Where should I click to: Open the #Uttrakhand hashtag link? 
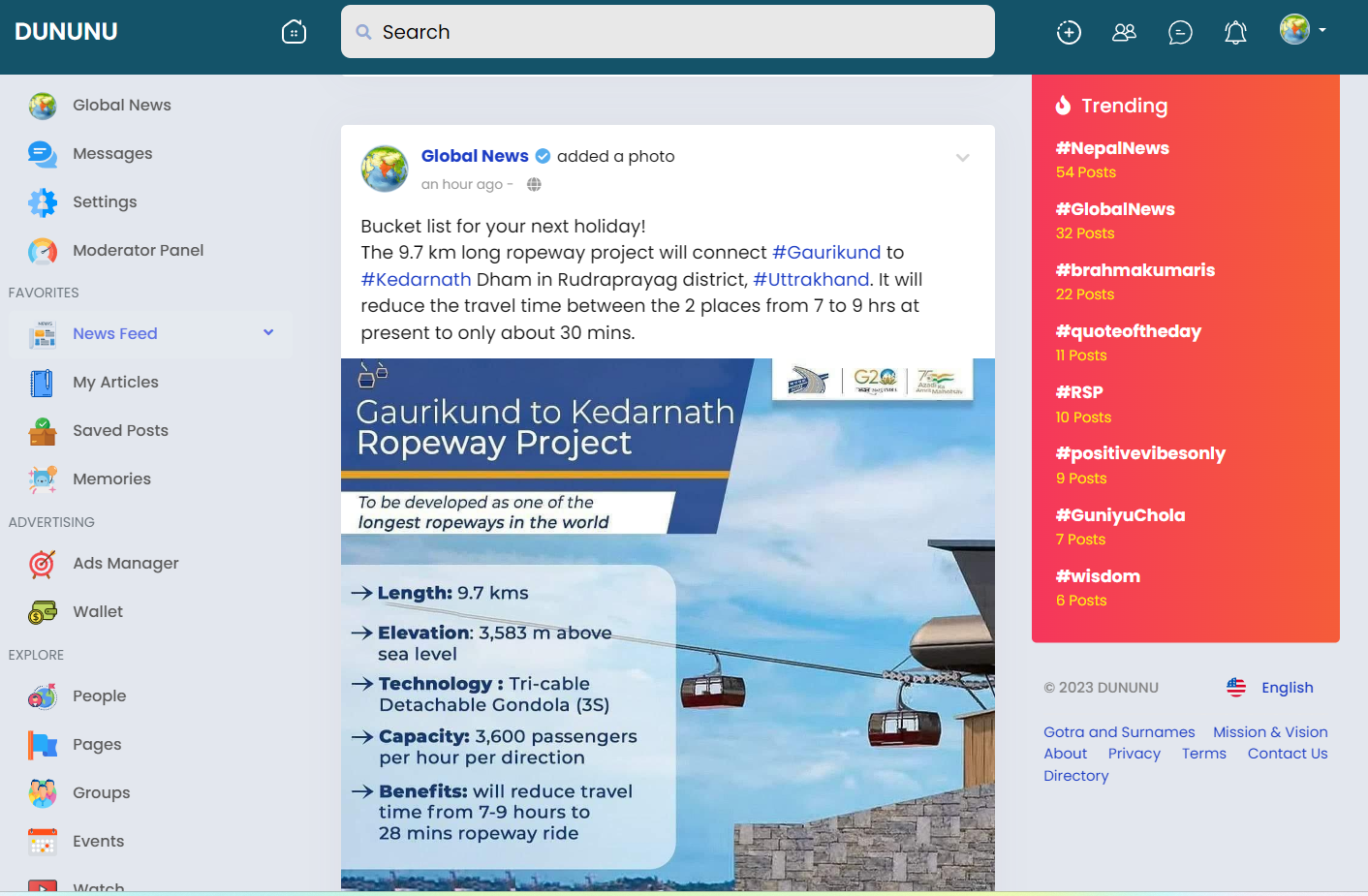[x=811, y=280]
